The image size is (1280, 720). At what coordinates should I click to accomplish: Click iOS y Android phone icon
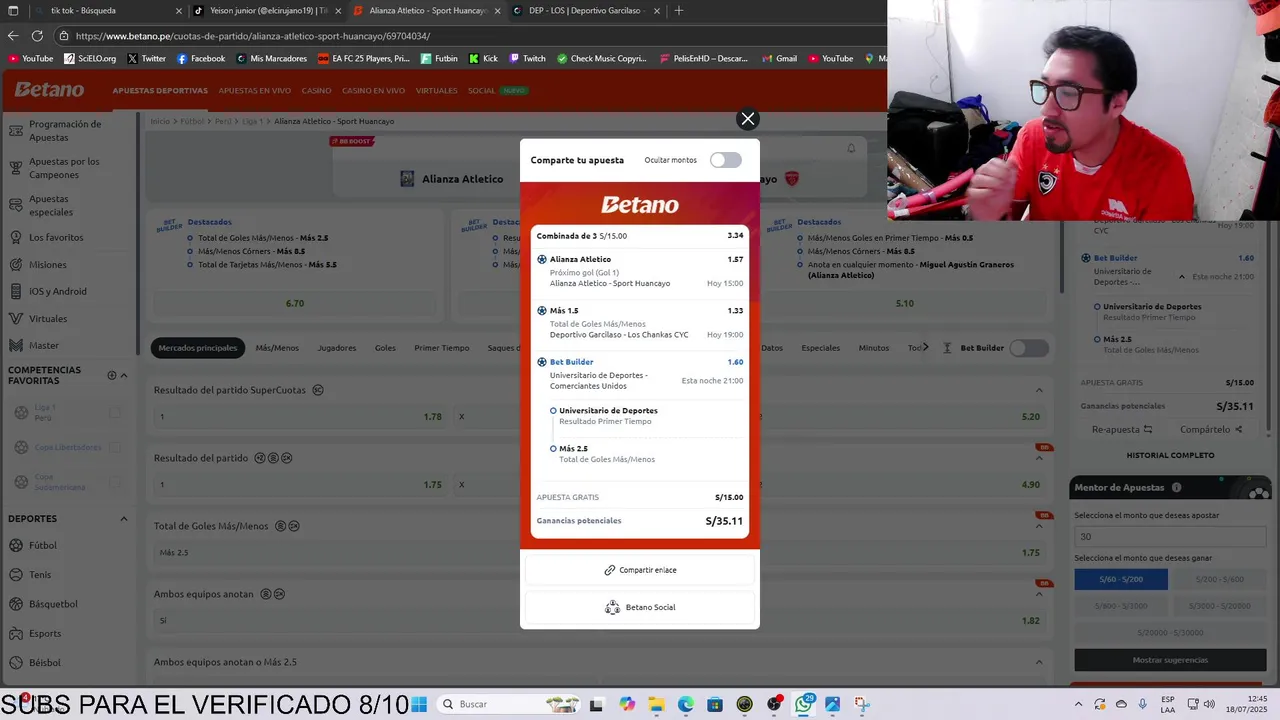pyautogui.click(x=15, y=292)
